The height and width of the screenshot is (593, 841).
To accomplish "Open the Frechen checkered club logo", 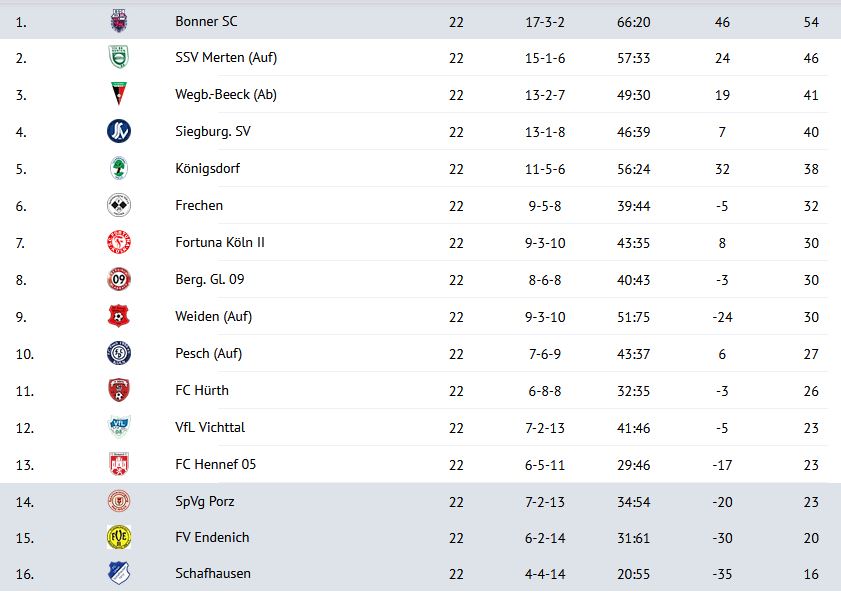I will 119,205.
